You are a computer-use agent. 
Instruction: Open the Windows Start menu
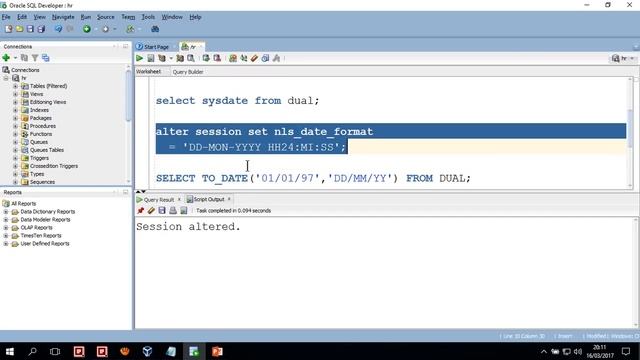pyautogui.click(x=9, y=351)
